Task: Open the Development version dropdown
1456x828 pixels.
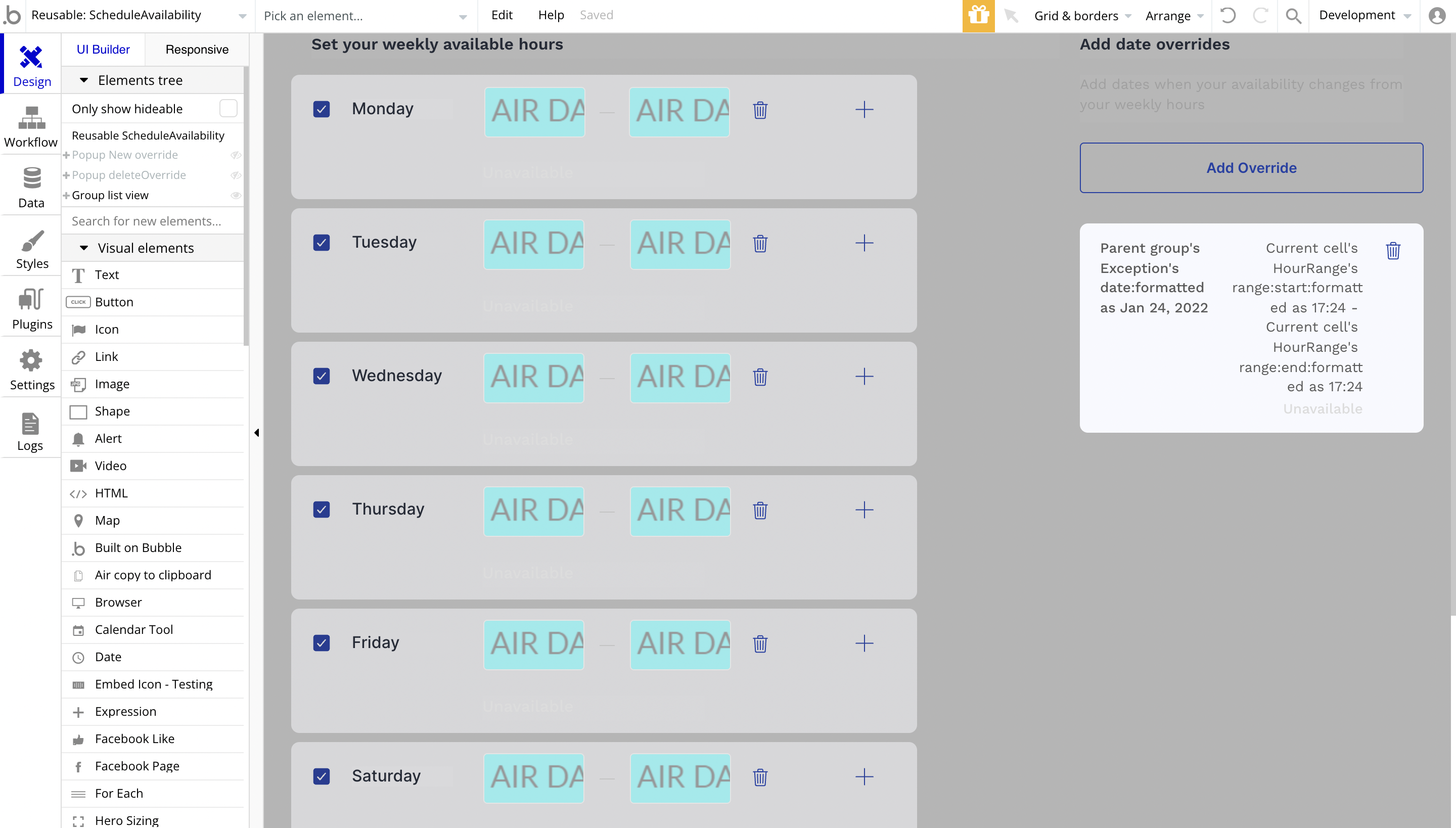Action: click(x=1364, y=16)
